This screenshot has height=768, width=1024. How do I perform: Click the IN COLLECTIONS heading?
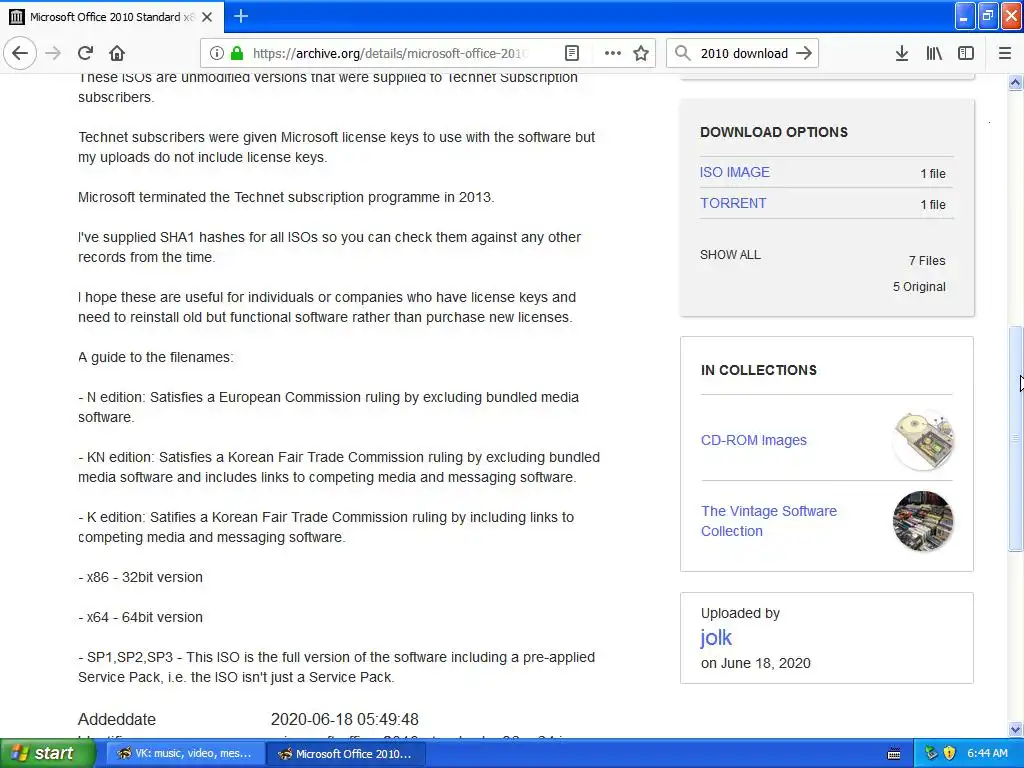tap(758, 370)
